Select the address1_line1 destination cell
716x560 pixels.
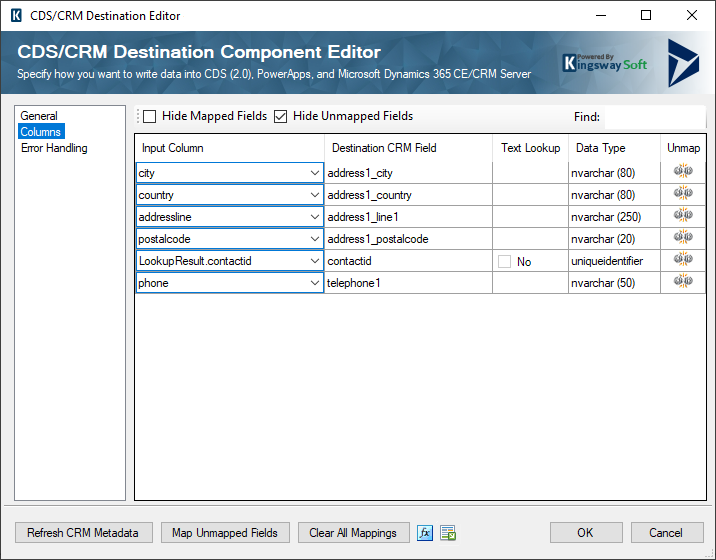point(408,217)
